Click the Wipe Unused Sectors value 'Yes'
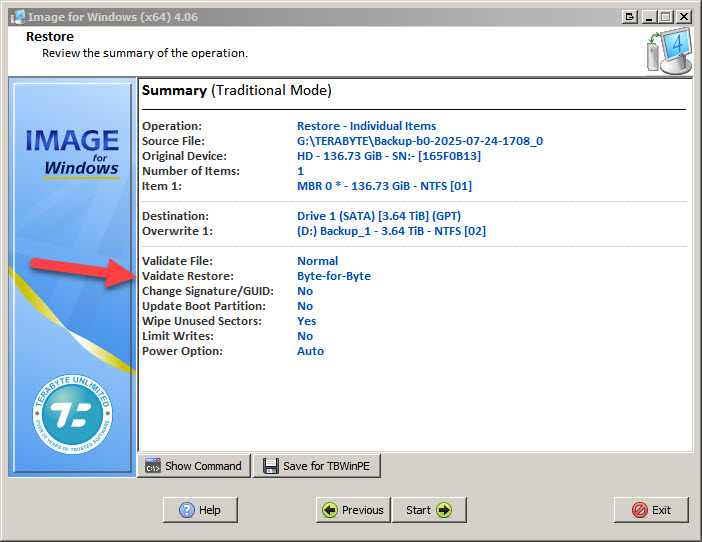Screen dimensions: 702x542 [x=306, y=321]
